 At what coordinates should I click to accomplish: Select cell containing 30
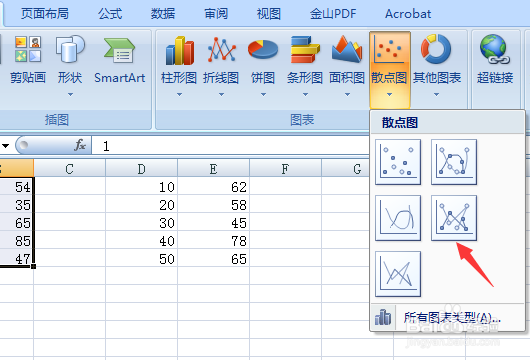[142, 222]
